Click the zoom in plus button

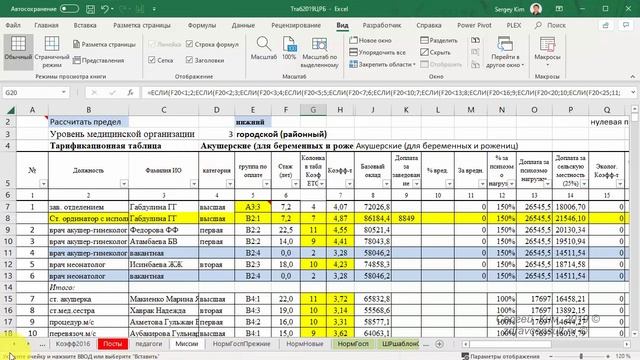point(608,356)
